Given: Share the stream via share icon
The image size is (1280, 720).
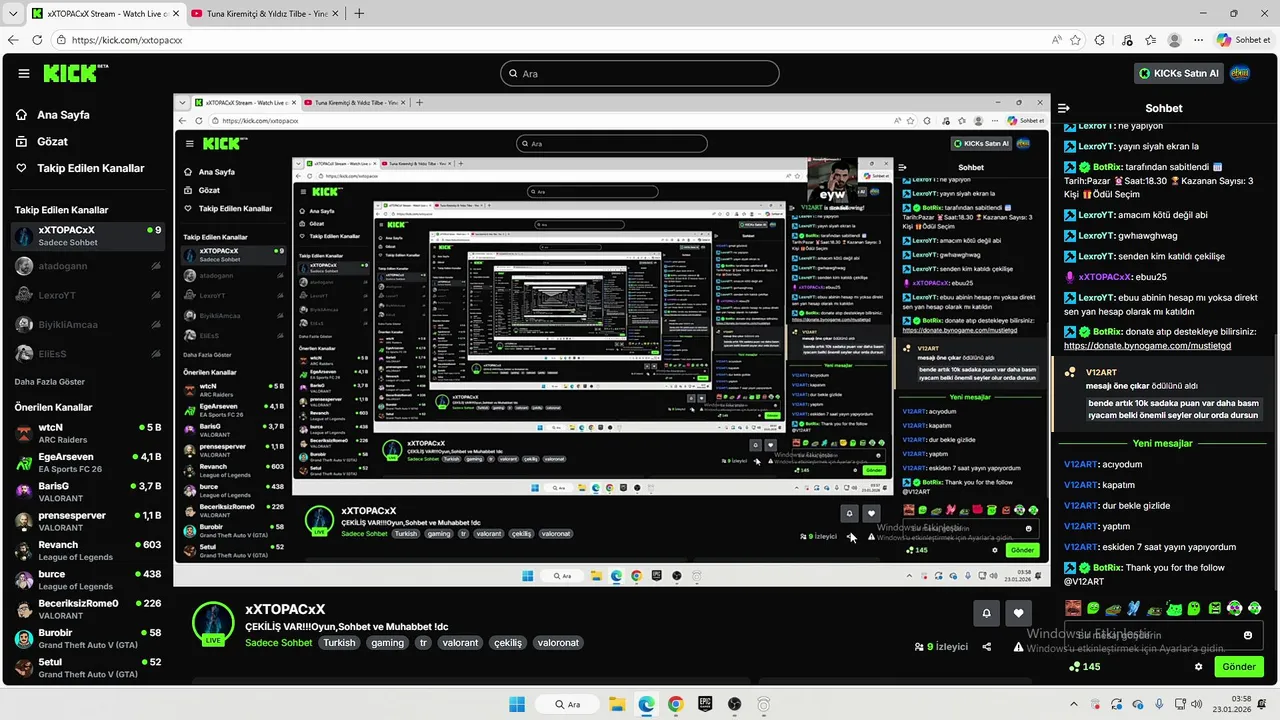Looking at the screenshot, I should point(987,647).
